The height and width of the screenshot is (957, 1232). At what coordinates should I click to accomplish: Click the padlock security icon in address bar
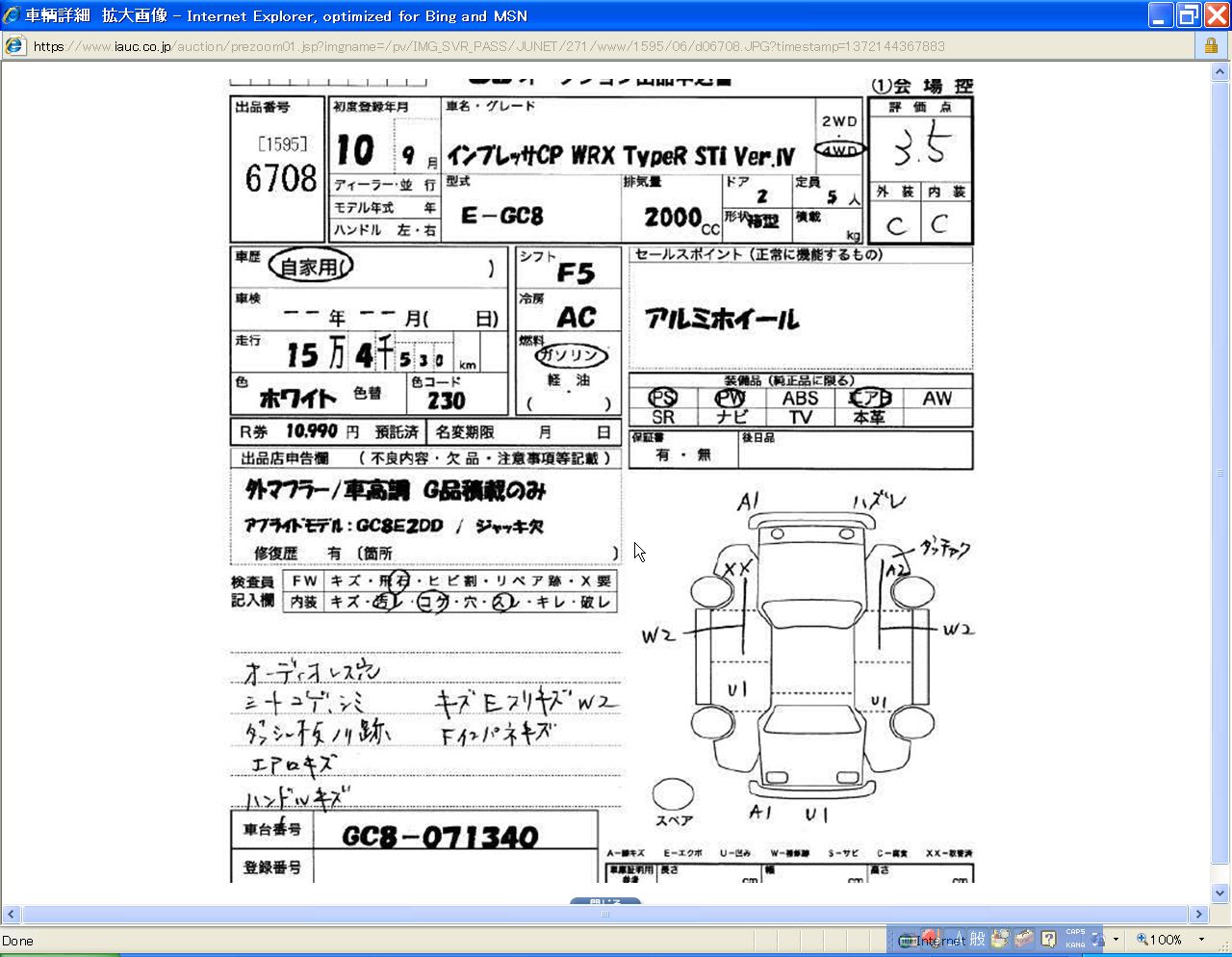coord(1211,46)
